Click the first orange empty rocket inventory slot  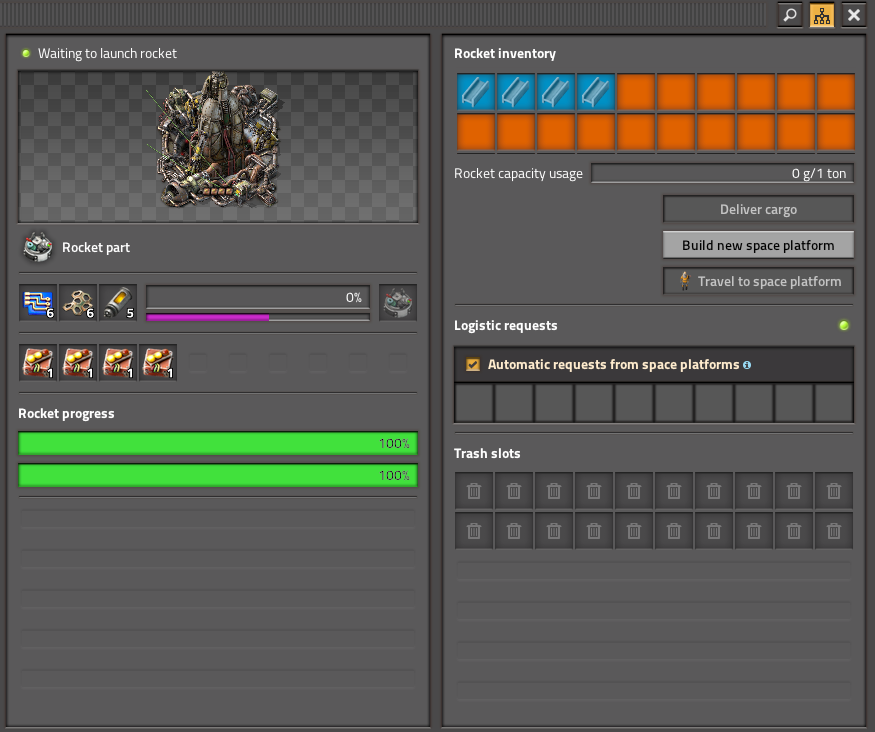tap(636, 92)
